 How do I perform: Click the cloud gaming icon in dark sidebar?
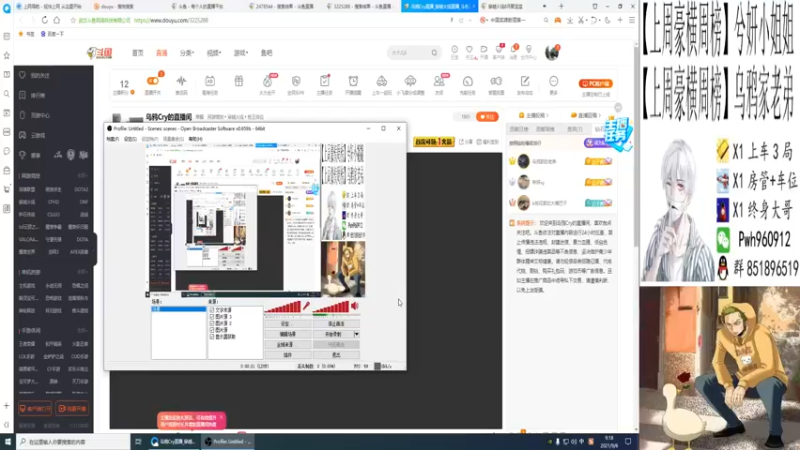pyautogui.click(x=22, y=135)
